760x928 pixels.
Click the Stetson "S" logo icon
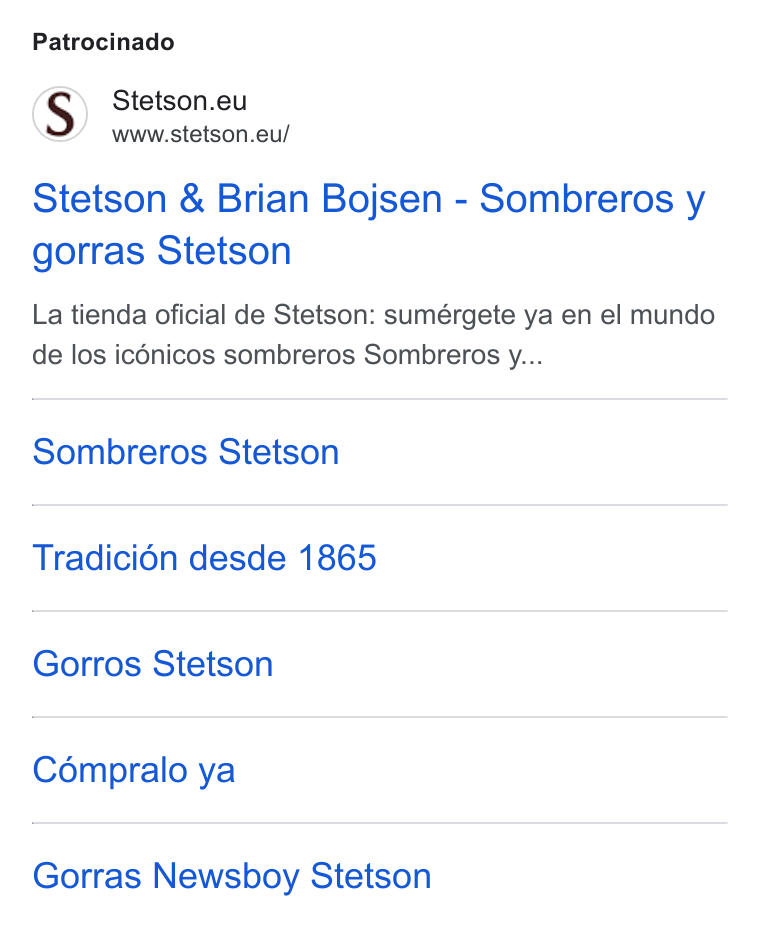tap(60, 114)
